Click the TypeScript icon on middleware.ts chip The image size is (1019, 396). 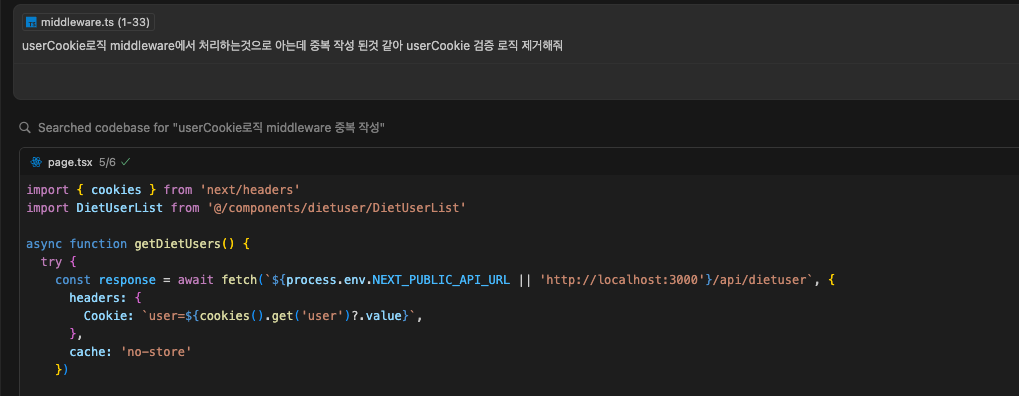click(31, 23)
